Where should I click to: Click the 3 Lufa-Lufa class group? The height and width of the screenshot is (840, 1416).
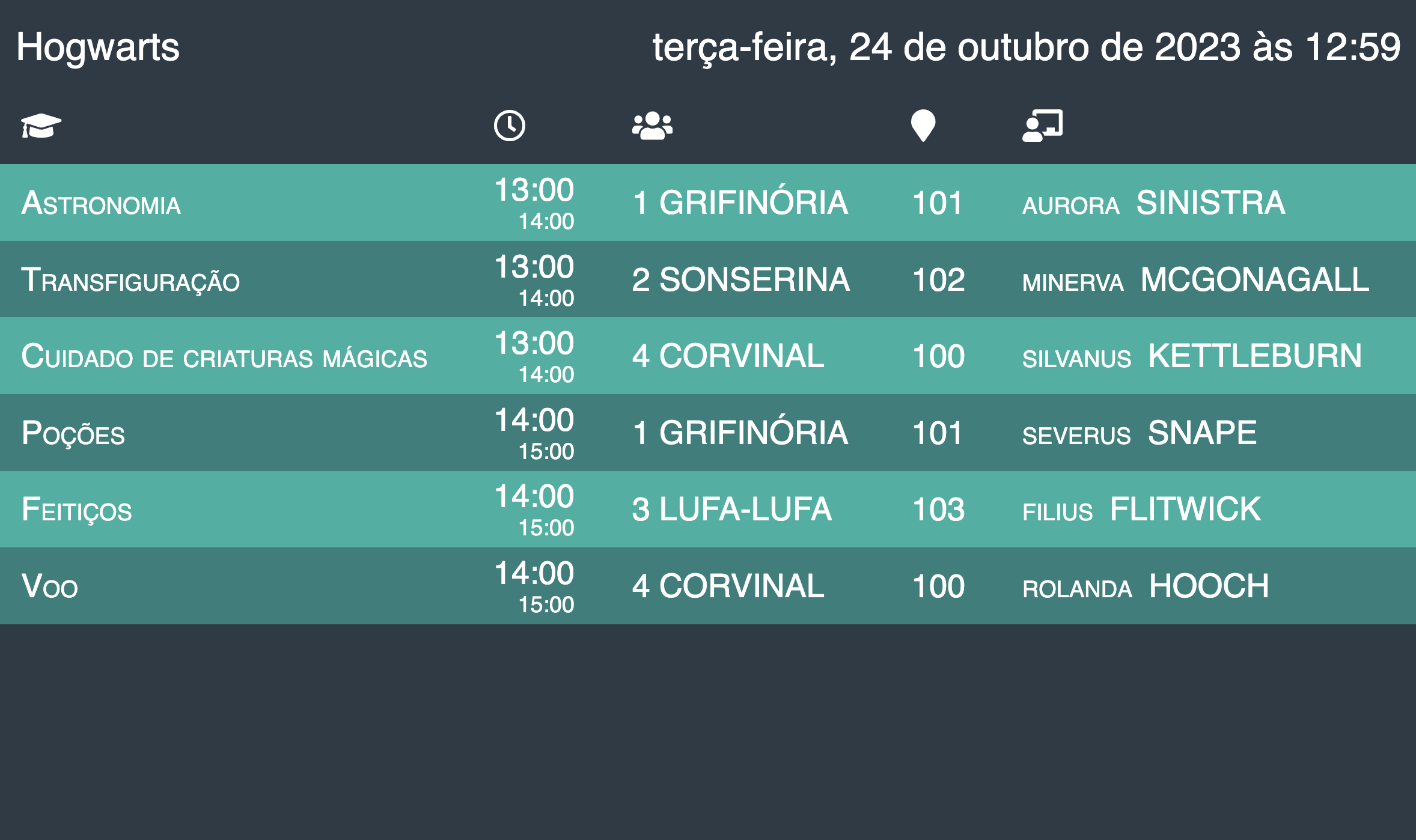731,510
